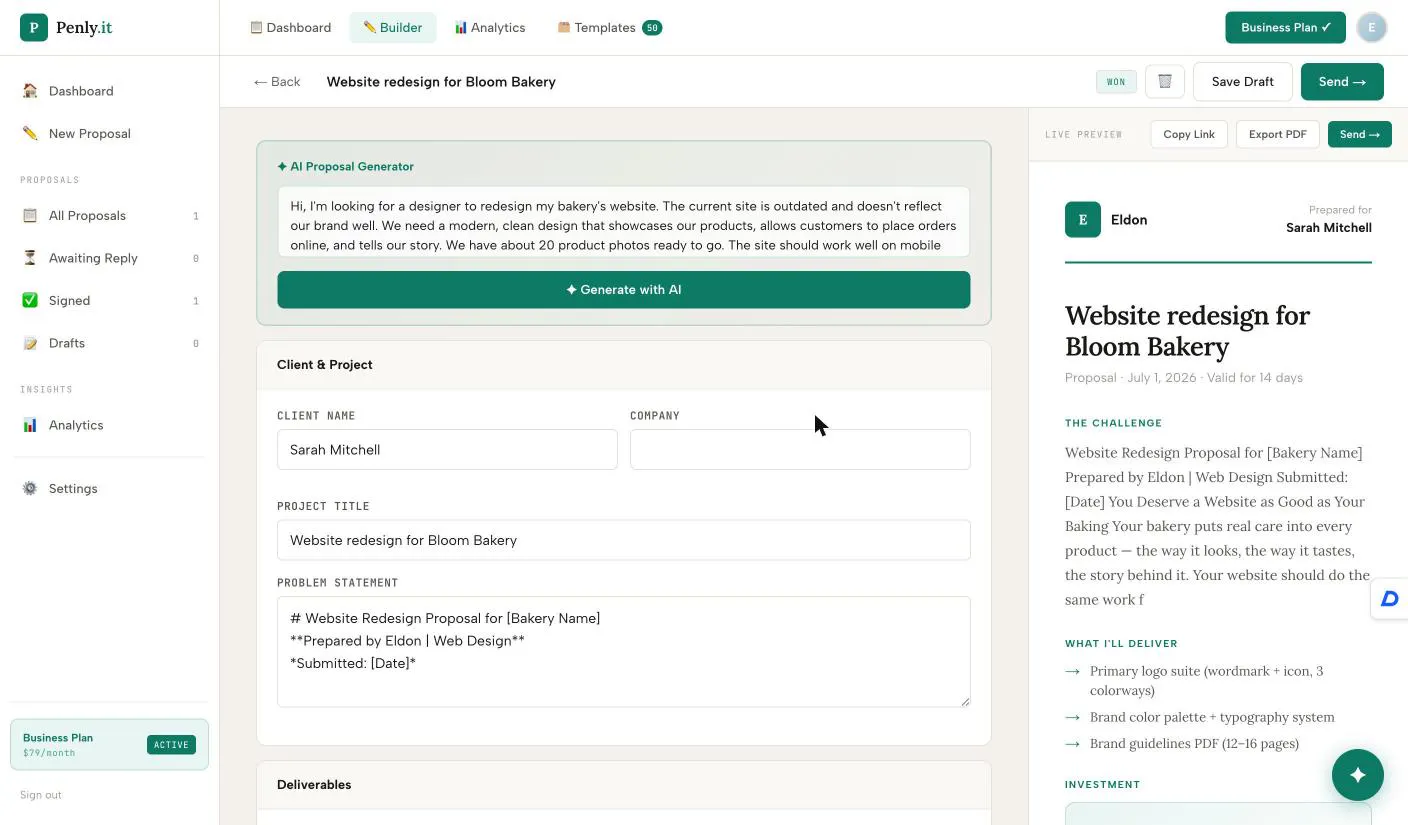Click the header proposal title text
Screen dimensions: 1408x825
click(441, 82)
